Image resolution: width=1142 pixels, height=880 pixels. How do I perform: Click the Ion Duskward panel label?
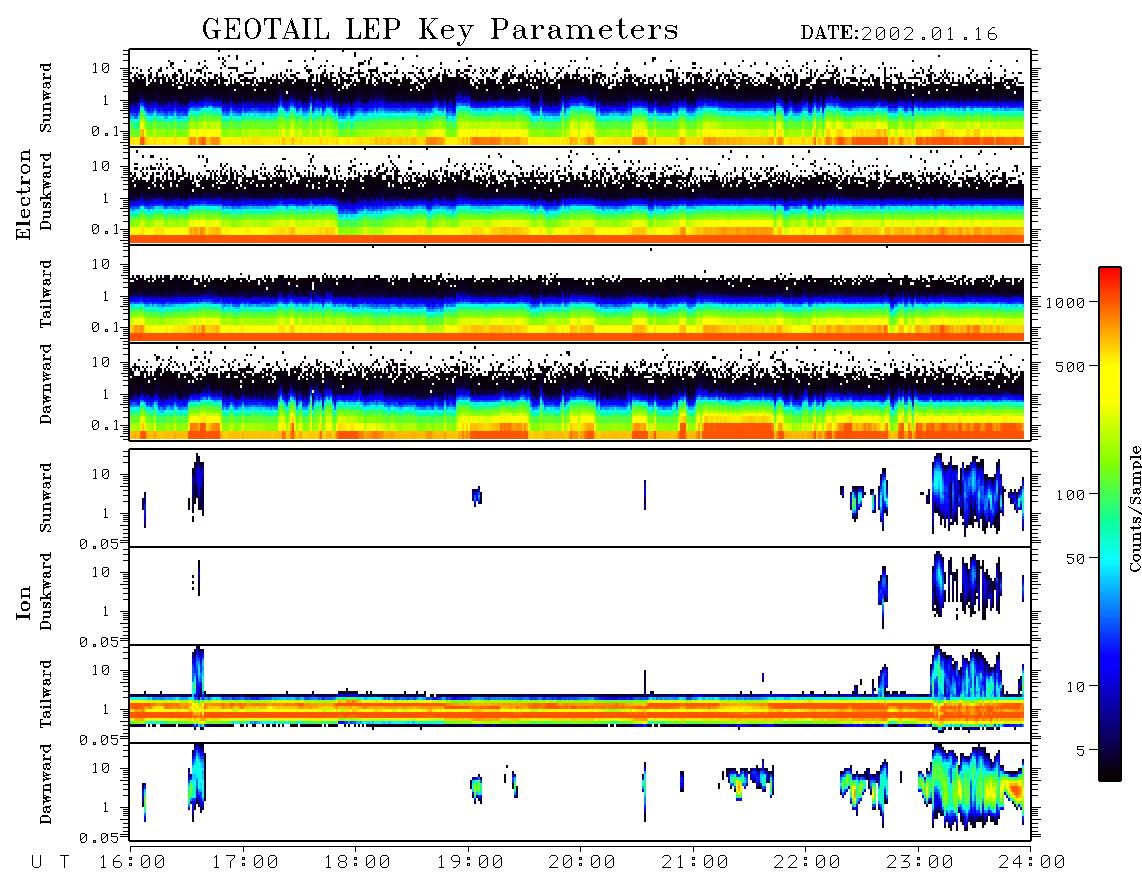46,592
